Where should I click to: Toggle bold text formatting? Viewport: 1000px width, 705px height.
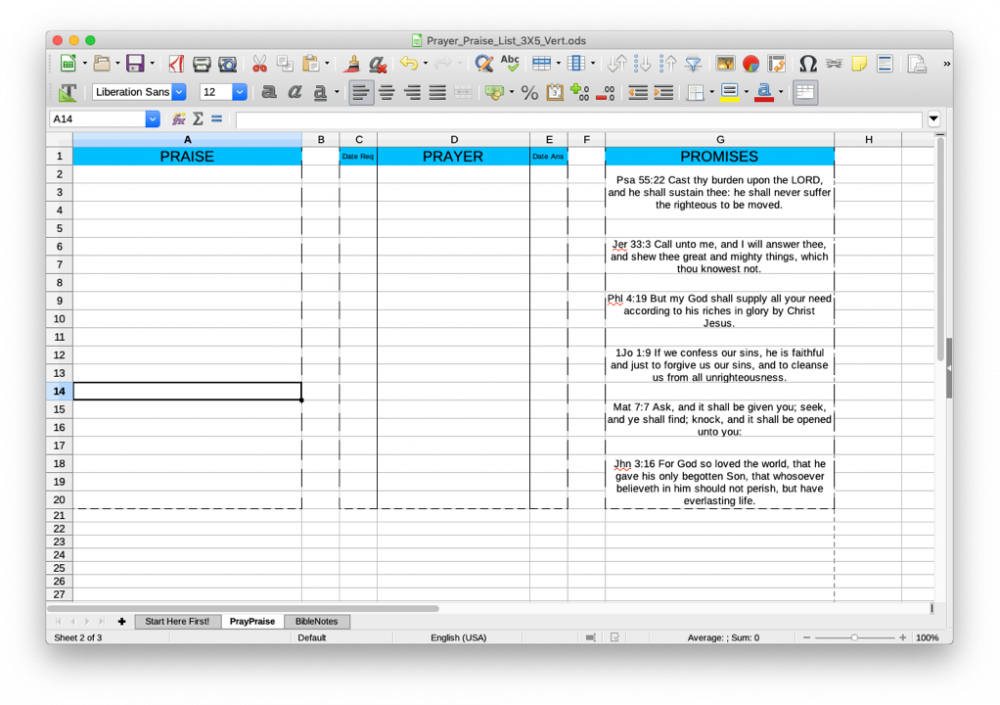click(268, 93)
